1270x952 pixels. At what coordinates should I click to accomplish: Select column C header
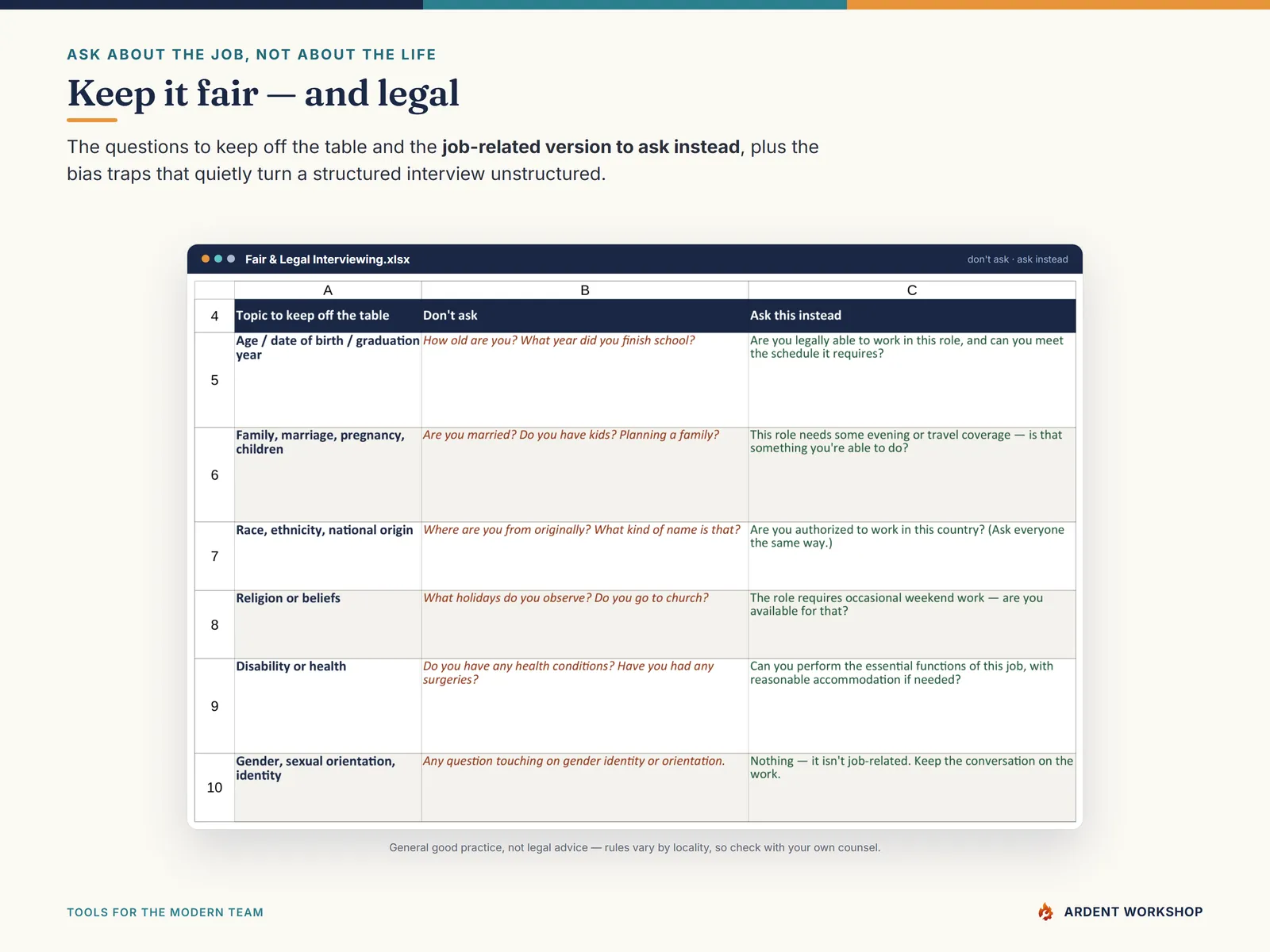[912, 290]
